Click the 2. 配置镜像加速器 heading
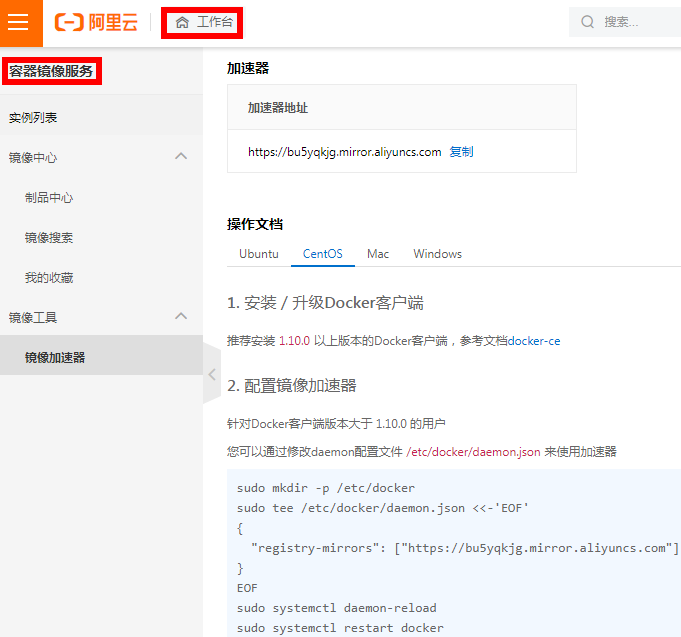The height and width of the screenshot is (637, 681). pyautogui.click(x=291, y=385)
